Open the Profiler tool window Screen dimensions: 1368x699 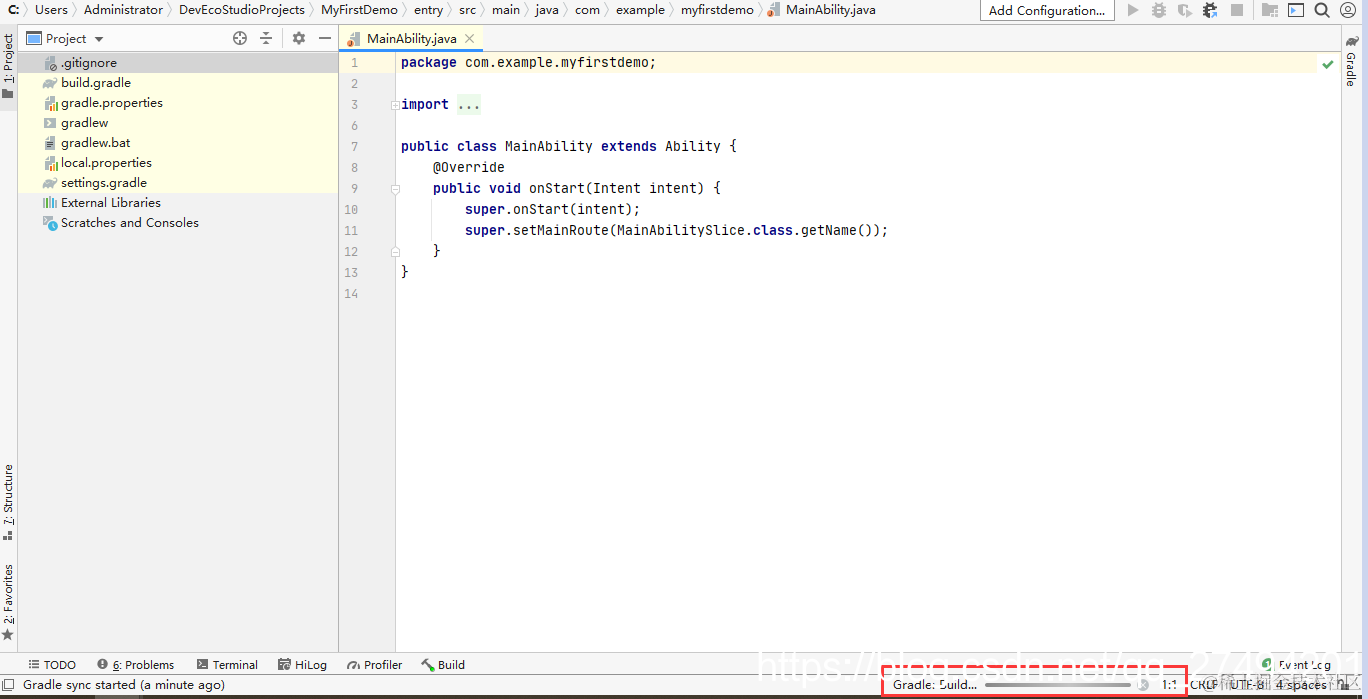point(375,665)
